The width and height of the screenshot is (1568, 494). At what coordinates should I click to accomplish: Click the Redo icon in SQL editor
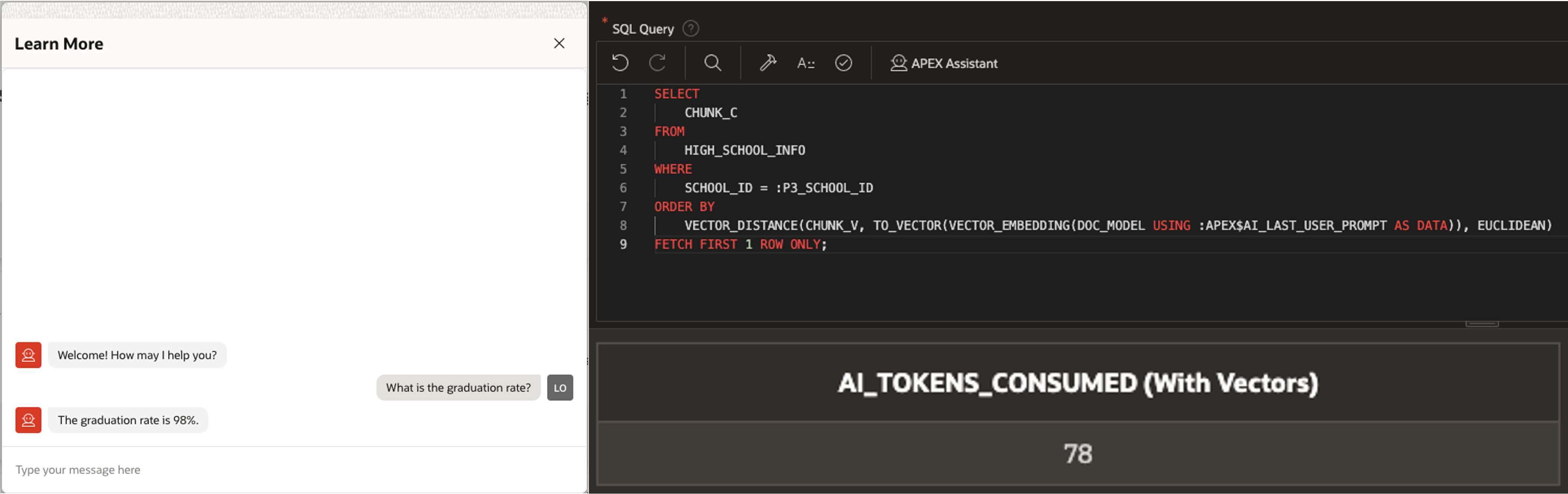coord(657,63)
